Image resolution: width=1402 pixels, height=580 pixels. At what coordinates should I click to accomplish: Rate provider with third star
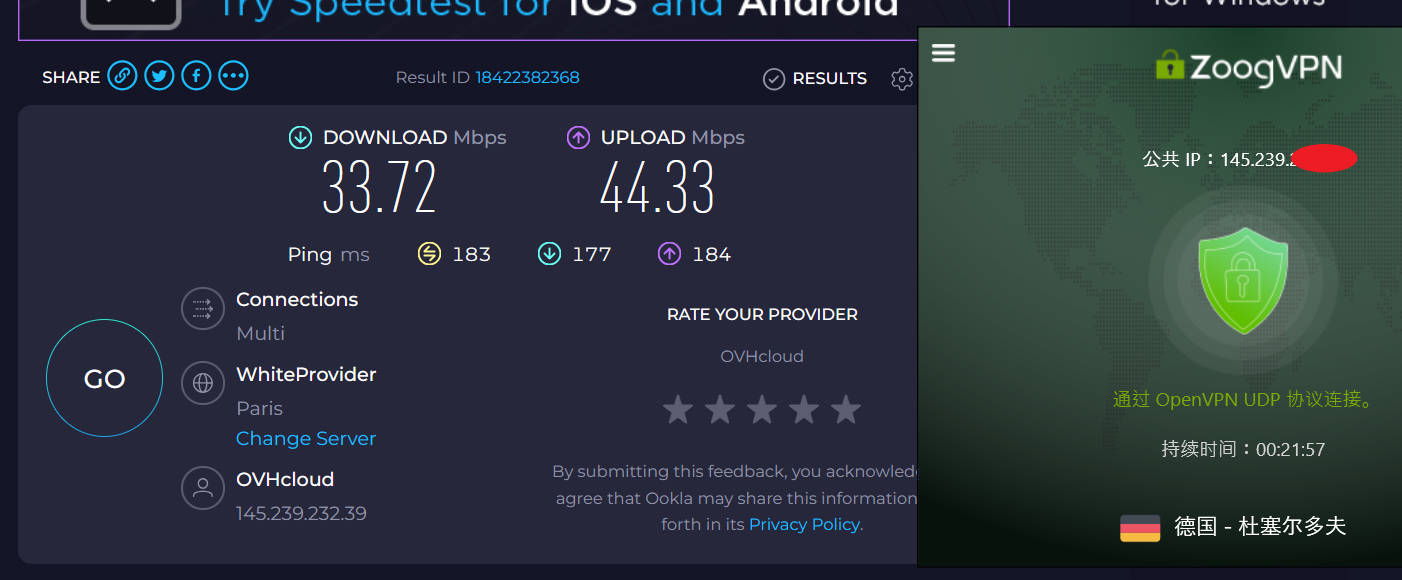coord(762,409)
